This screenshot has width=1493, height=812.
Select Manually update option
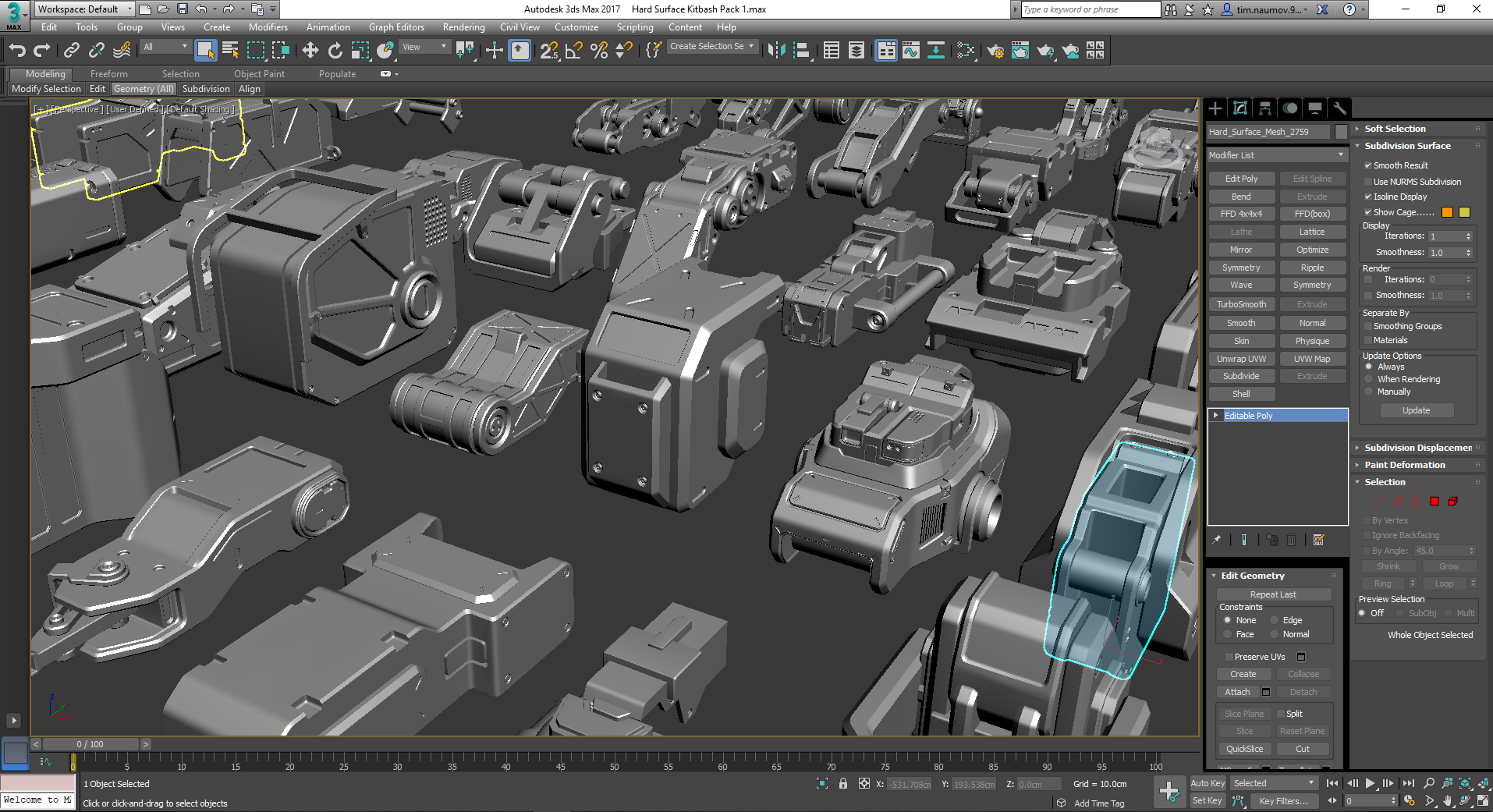[1369, 392]
